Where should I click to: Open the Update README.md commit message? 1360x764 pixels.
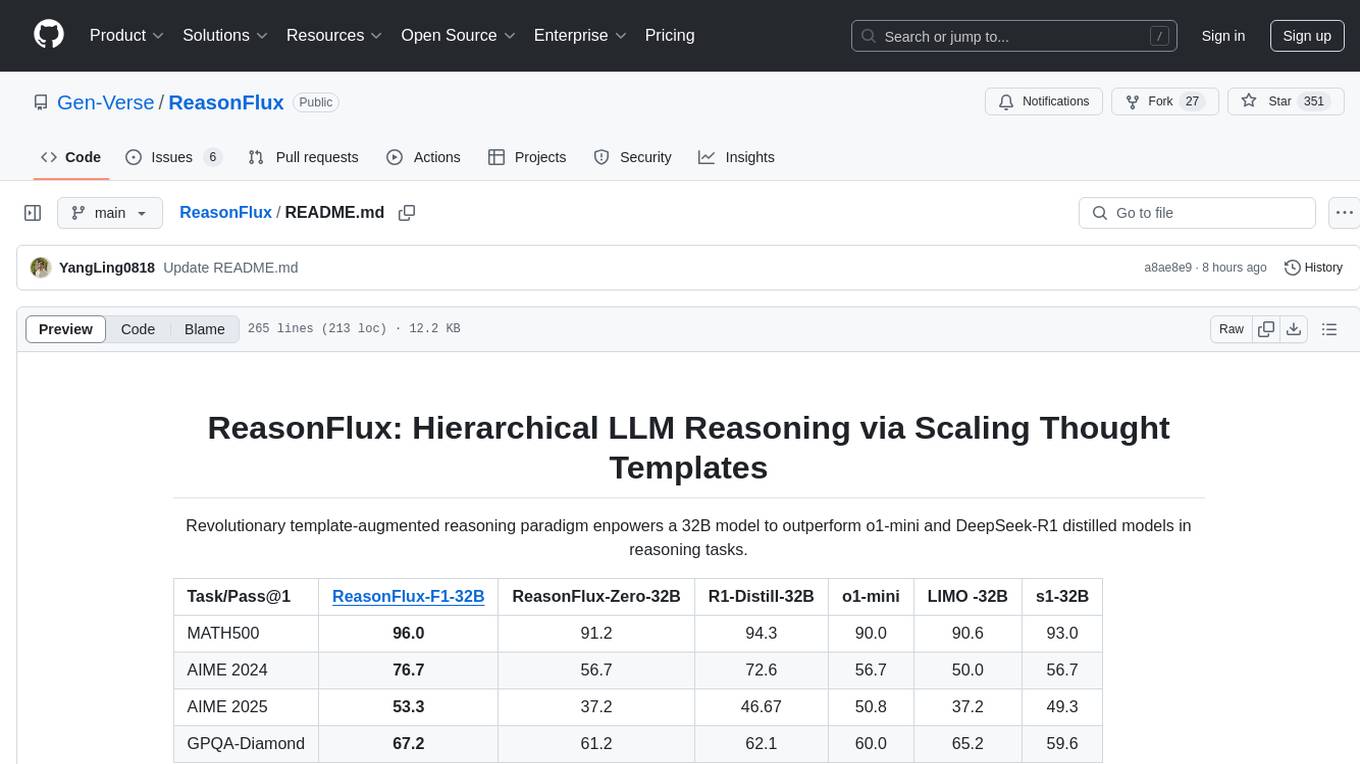[x=231, y=268]
